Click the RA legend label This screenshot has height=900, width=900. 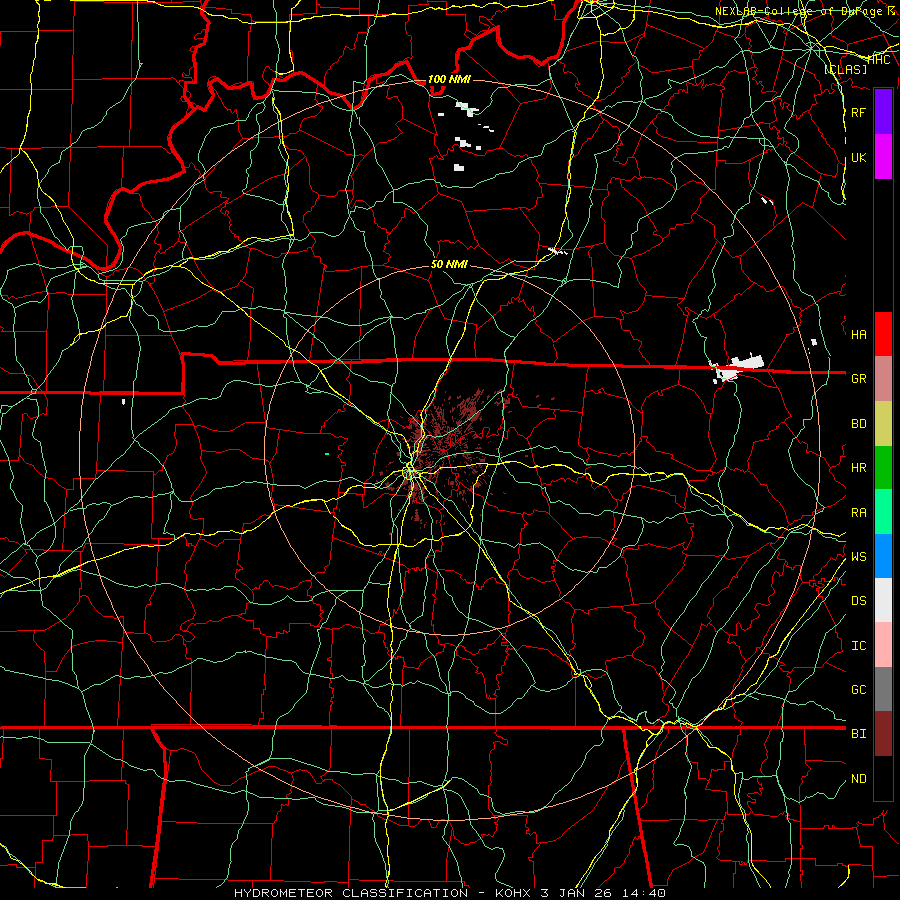[858, 513]
